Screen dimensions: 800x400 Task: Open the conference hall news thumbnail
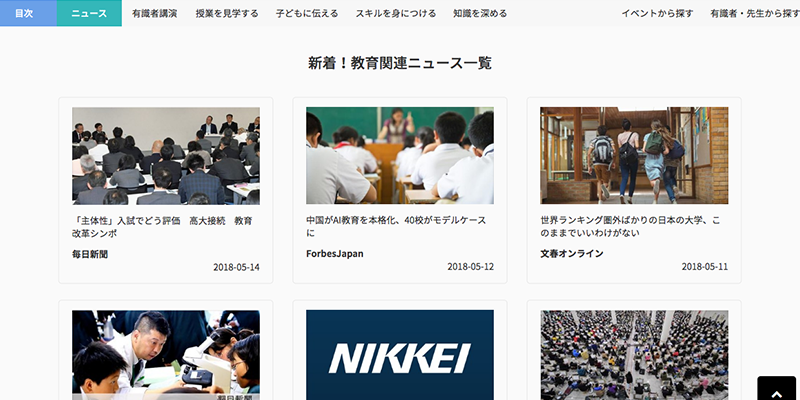point(166,156)
